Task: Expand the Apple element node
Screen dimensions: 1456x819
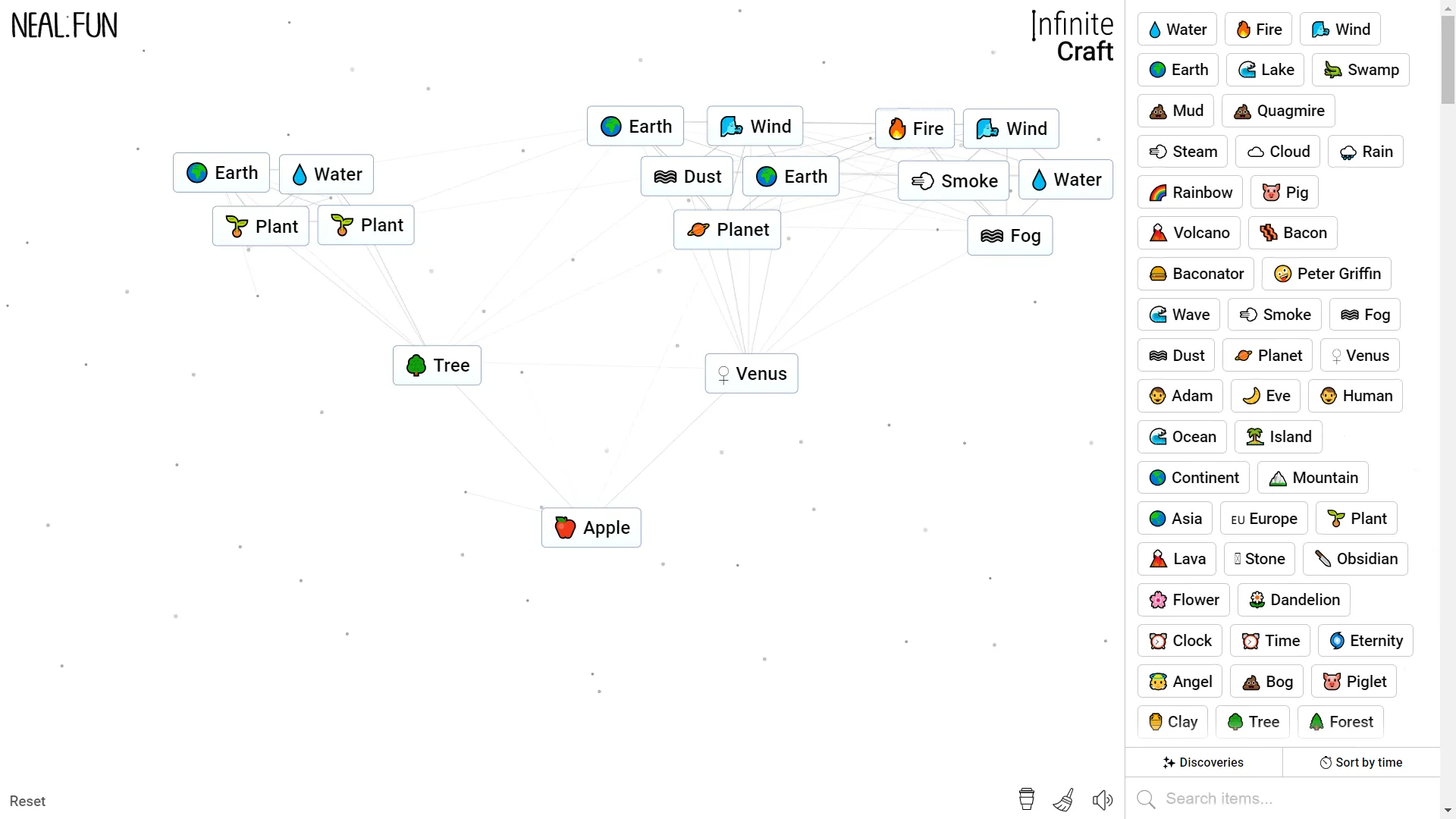Action: (x=592, y=527)
